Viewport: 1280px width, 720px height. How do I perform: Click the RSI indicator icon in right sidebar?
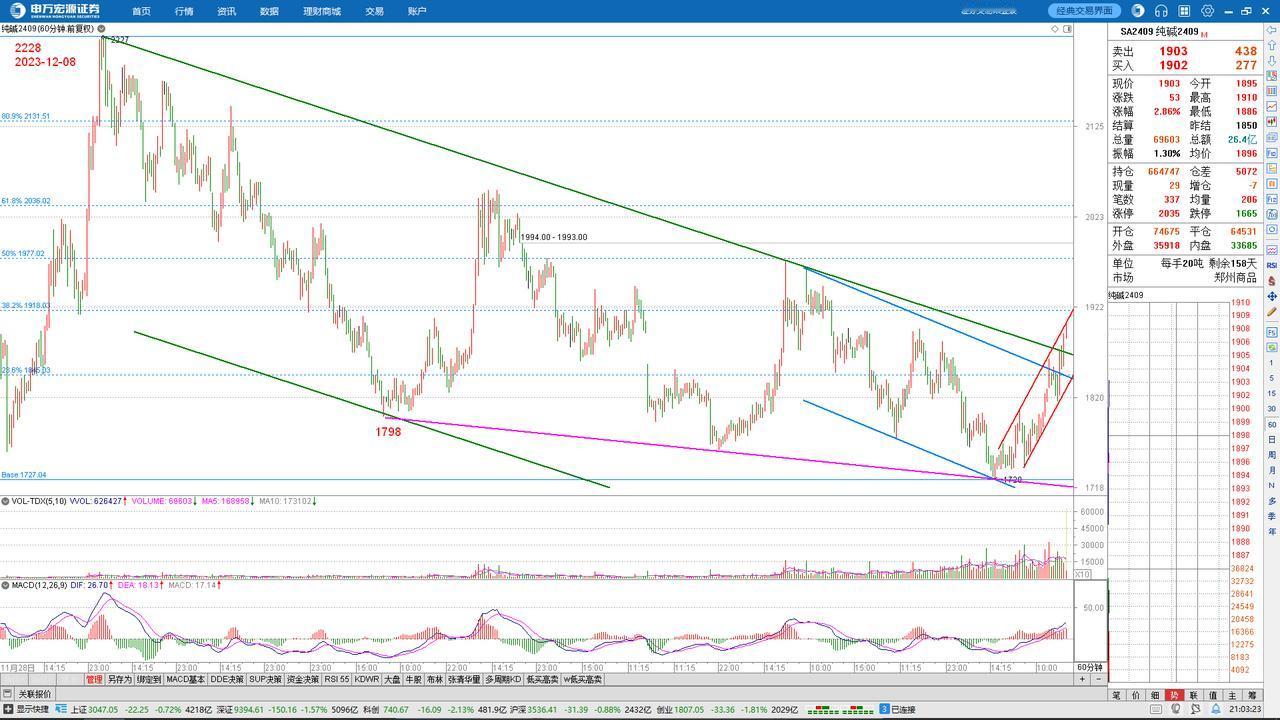[1271, 265]
